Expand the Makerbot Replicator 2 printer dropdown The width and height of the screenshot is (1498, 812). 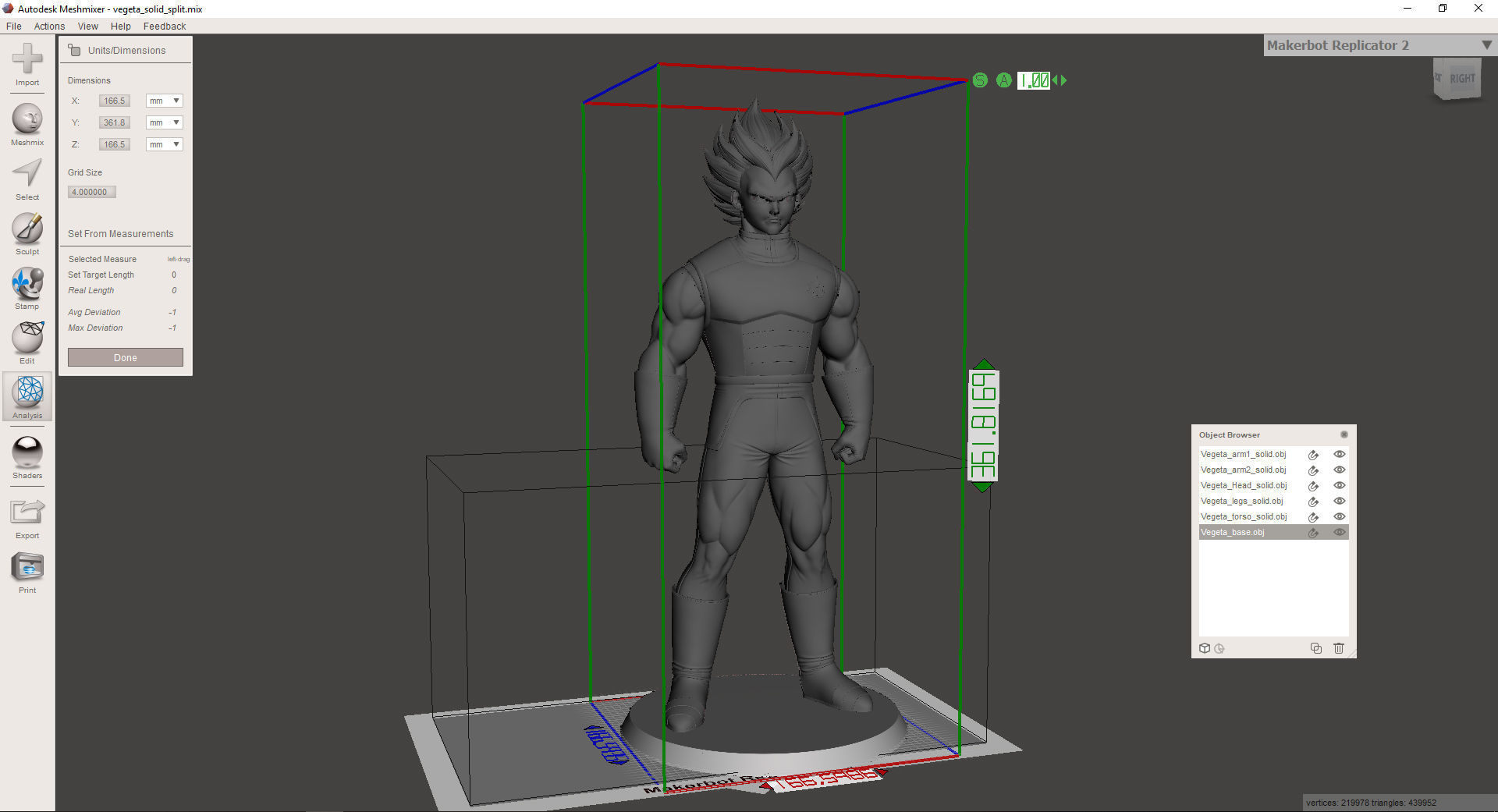[x=1486, y=45]
